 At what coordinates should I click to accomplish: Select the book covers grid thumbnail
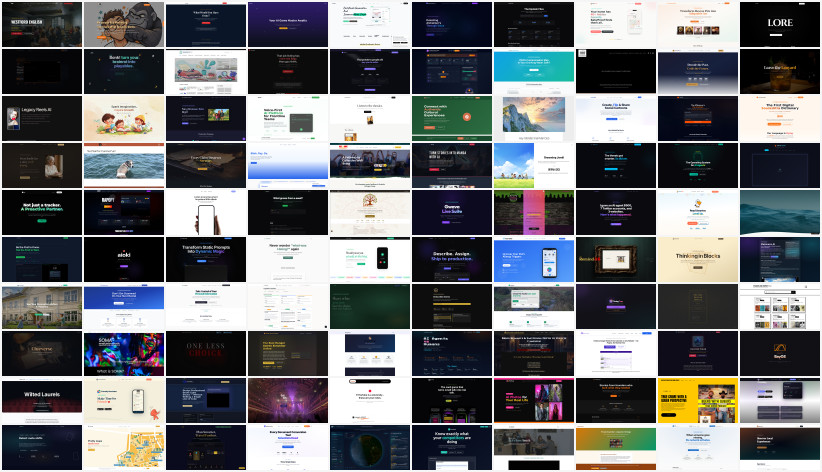click(x=780, y=306)
